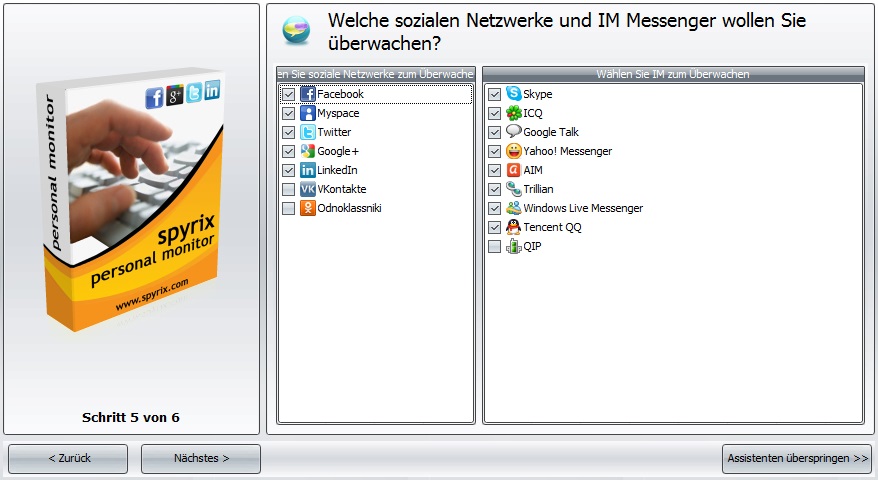
Task: Click Assistenten überspringen to skip wizard
Action: [x=797, y=459]
